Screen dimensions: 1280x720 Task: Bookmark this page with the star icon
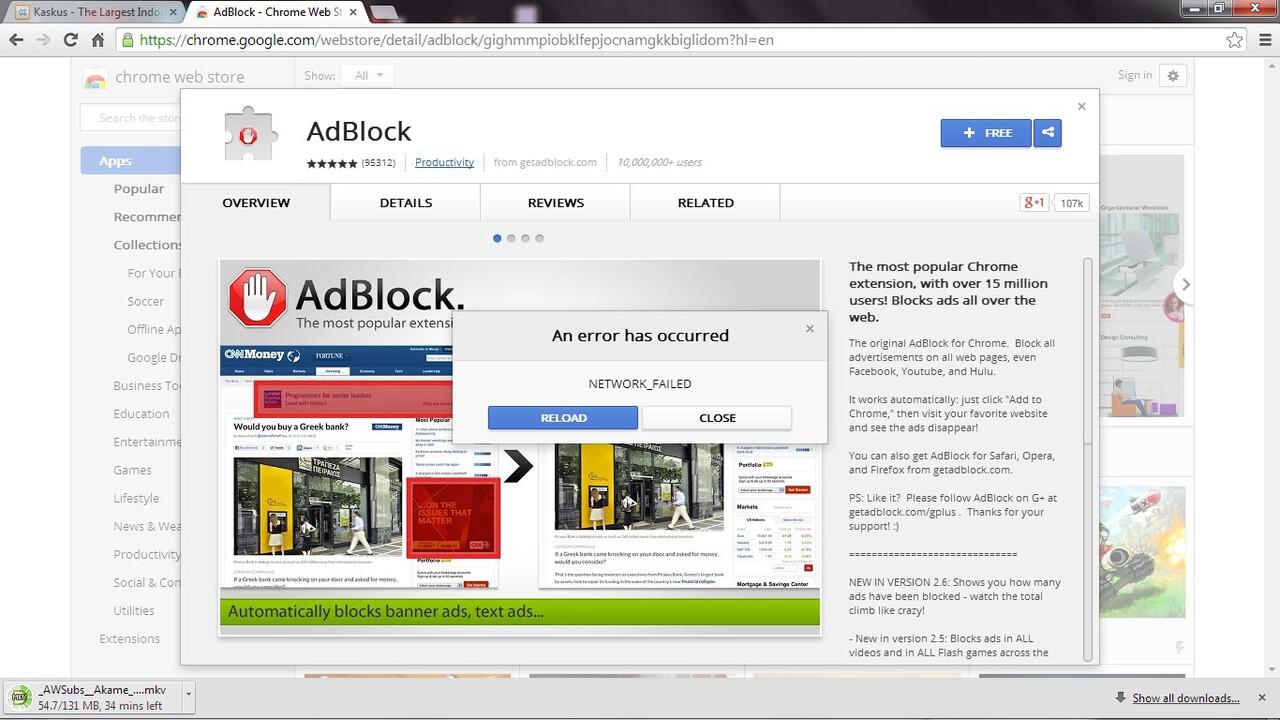pyautogui.click(x=1235, y=40)
